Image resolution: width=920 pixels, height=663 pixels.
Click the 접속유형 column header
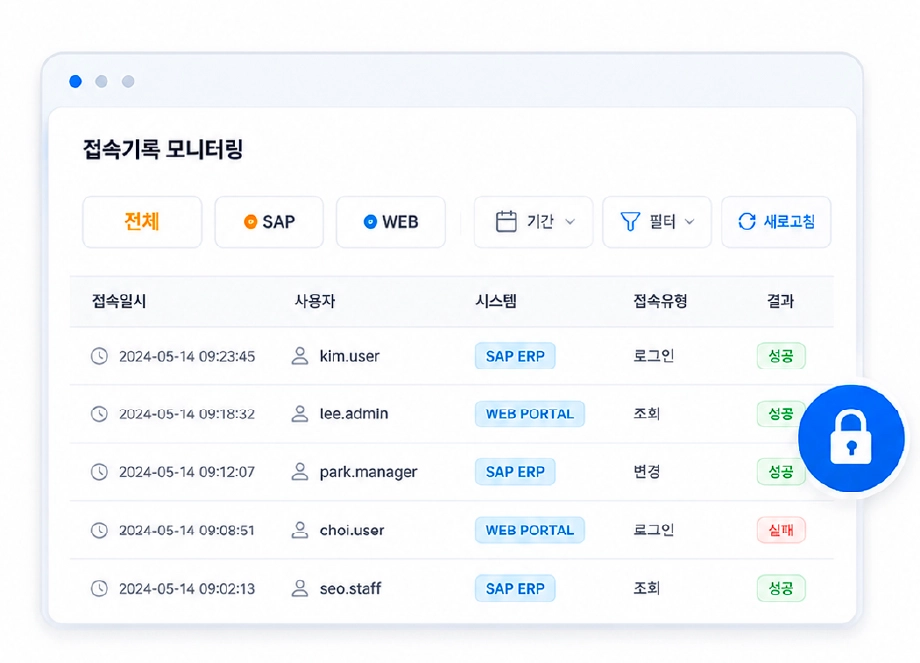coord(660,301)
